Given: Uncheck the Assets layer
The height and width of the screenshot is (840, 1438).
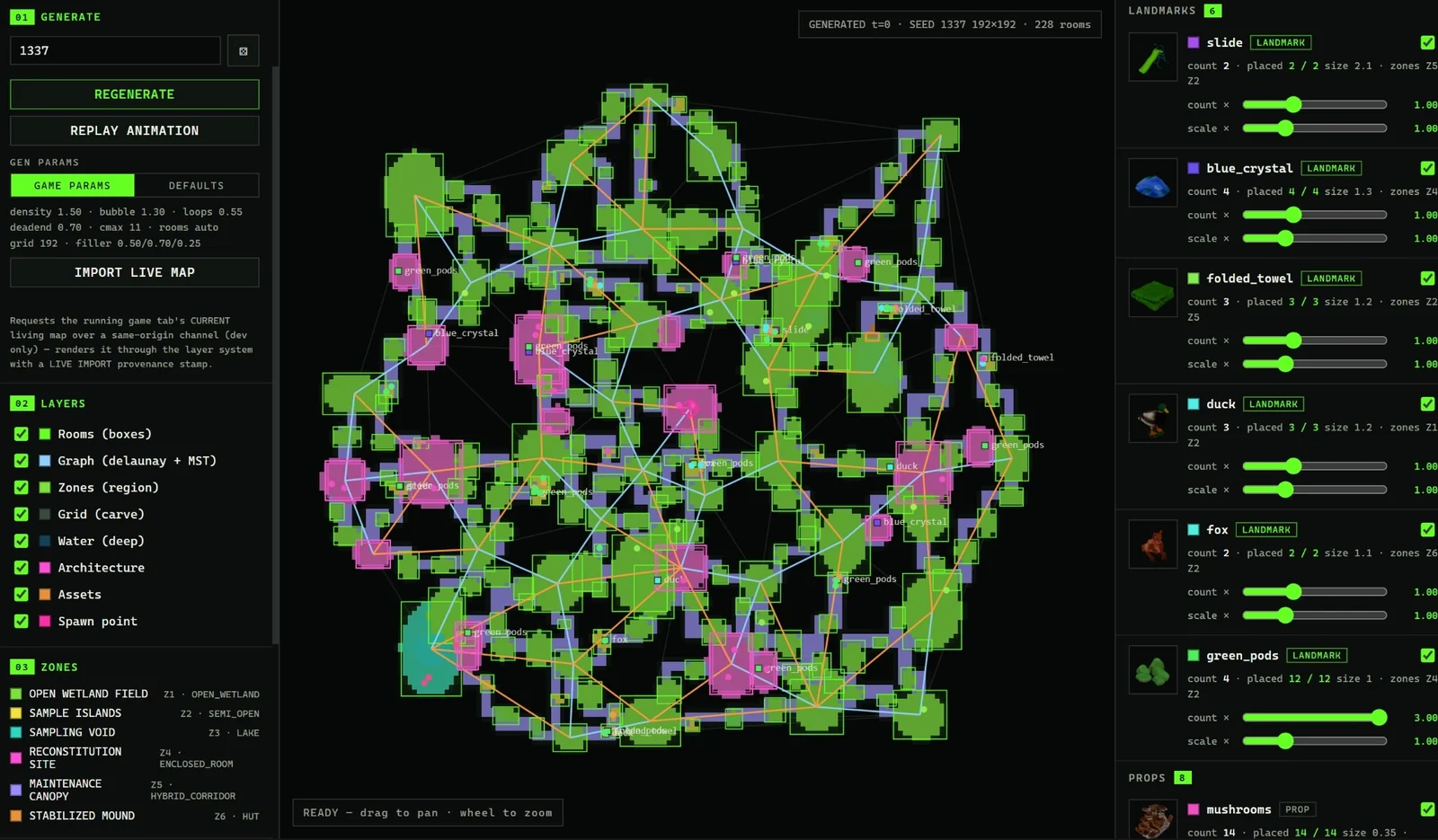Looking at the screenshot, I should pos(22,595).
